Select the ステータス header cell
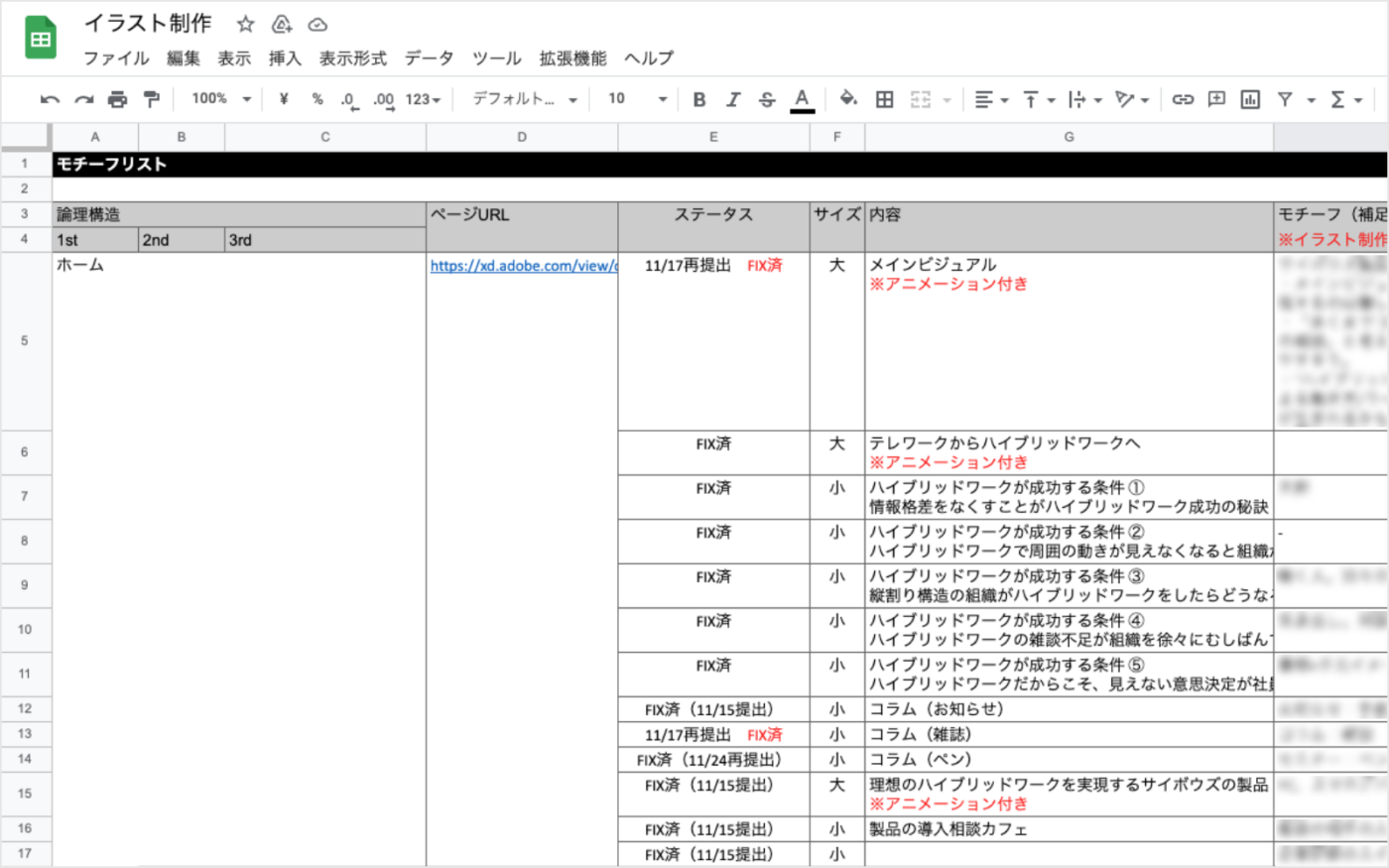Viewport: 1389px width, 868px height. [713, 227]
